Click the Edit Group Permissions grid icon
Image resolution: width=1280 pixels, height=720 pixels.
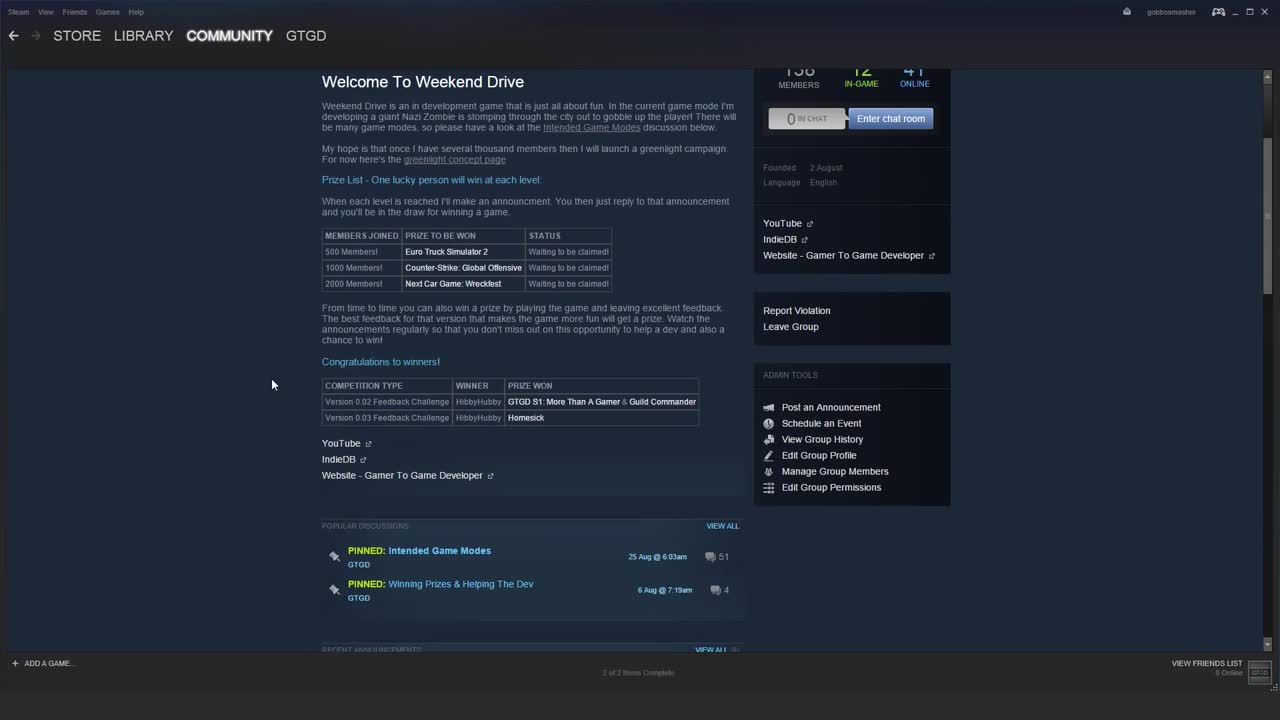pos(768,487)
